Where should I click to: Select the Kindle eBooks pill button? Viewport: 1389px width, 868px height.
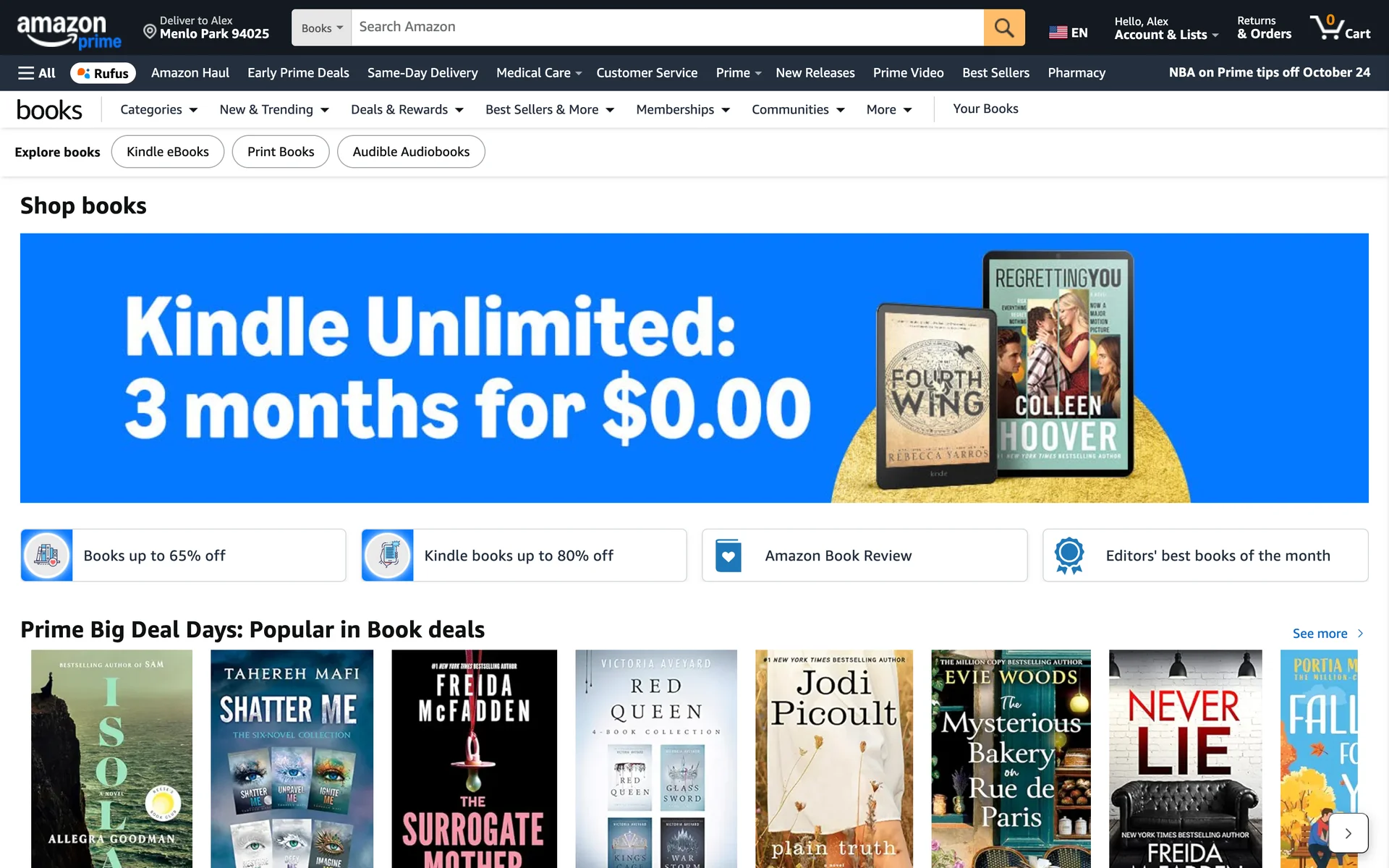tap(168, 152)
